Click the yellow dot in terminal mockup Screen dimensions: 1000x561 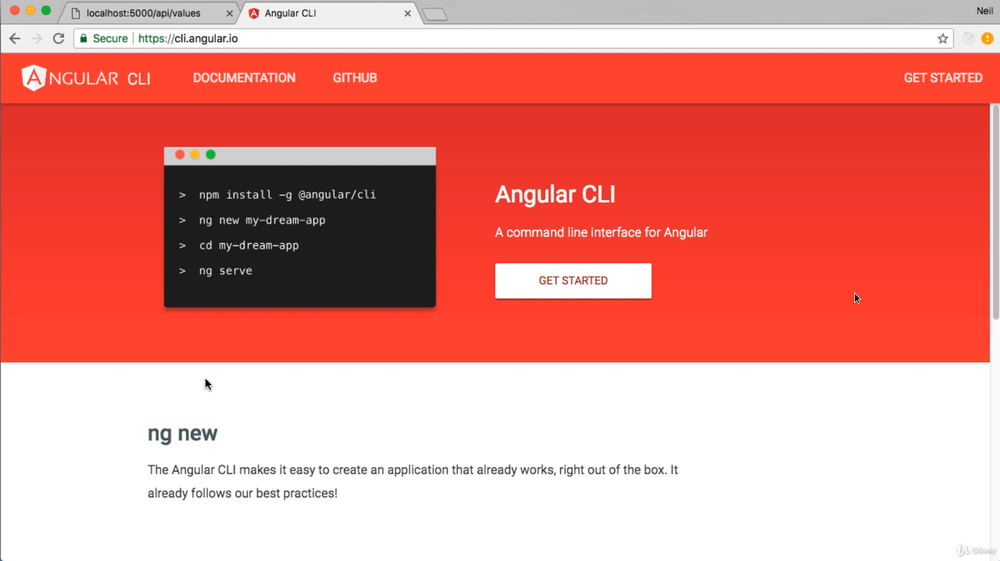(195, 155)
